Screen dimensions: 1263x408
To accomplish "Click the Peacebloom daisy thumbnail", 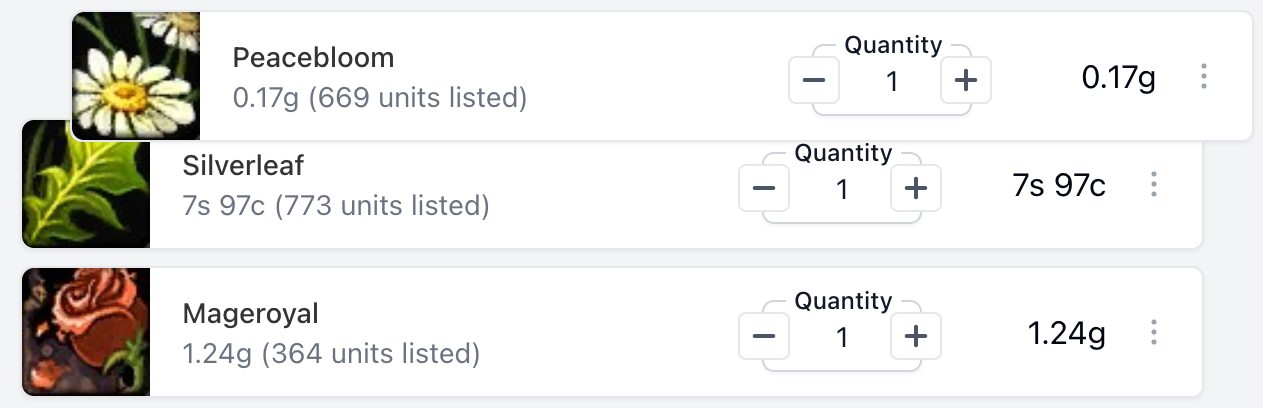I will 136,76.
